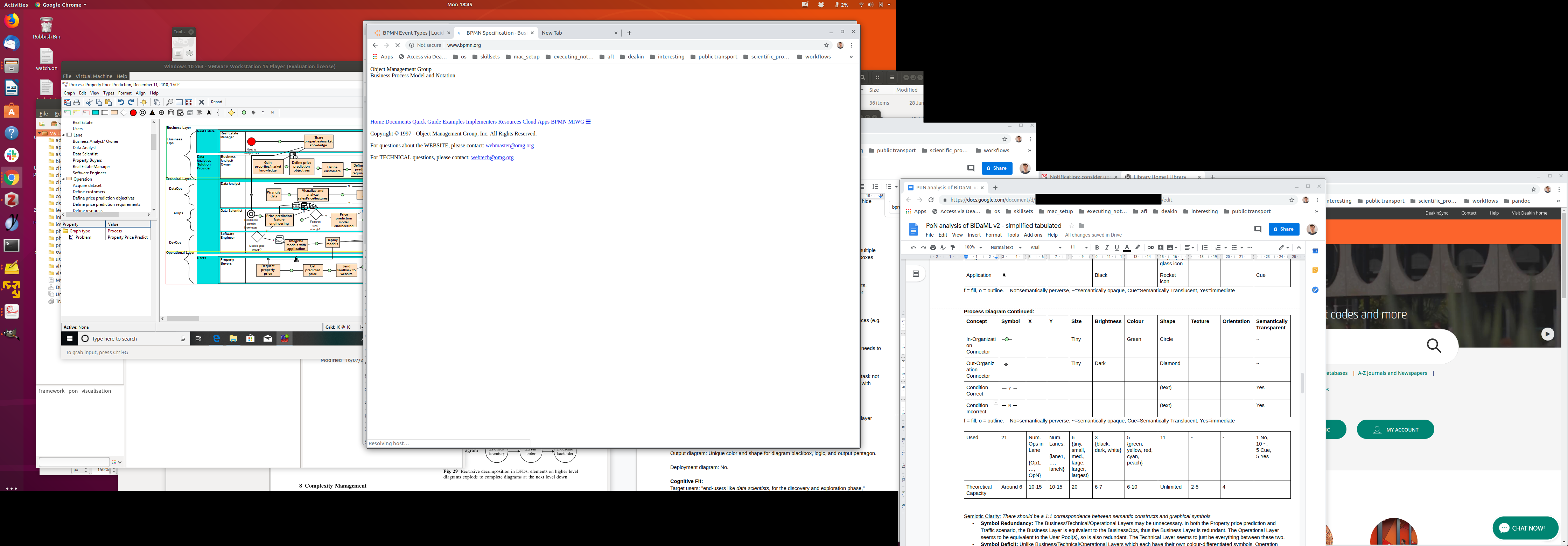Screen dimensions: 1568x546
Task: Click the blue Share button in Docs
Action: pyautogui.click(x=1284, y=229)
